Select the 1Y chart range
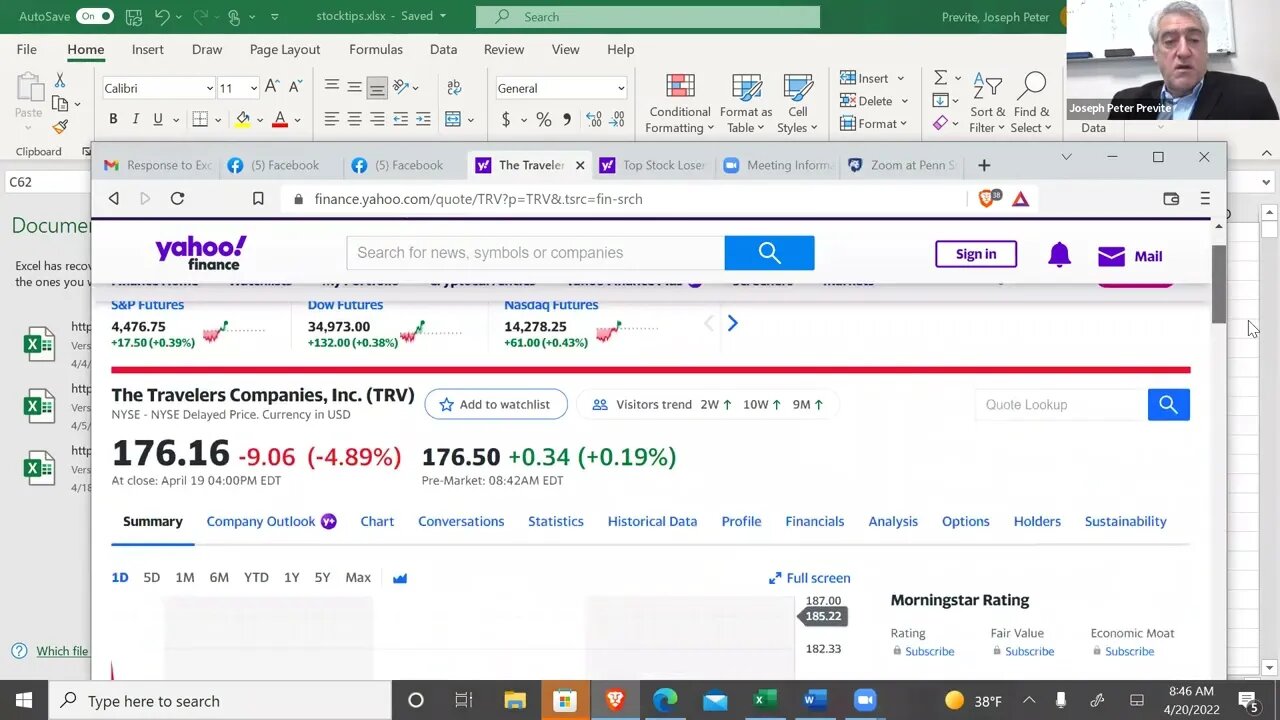 292,578
